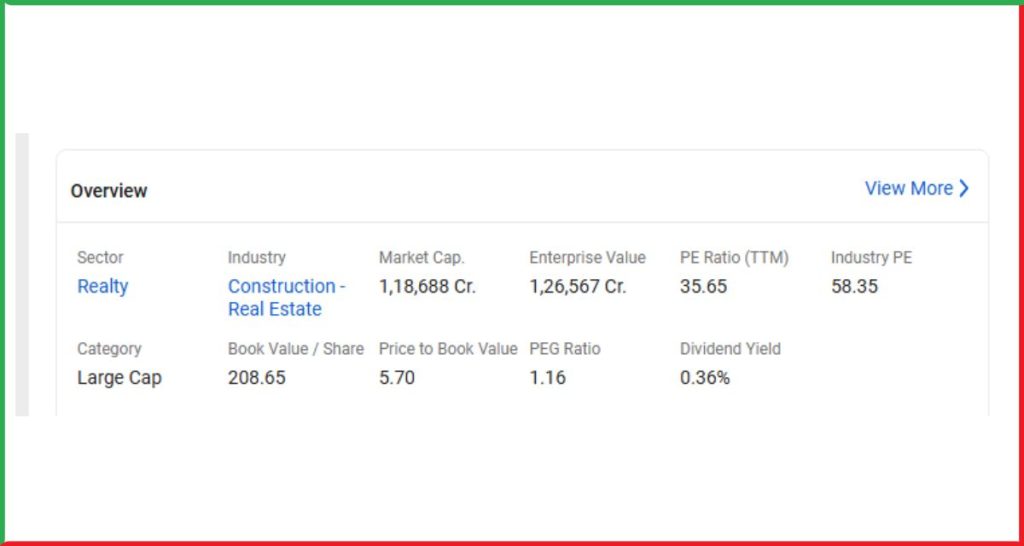Image resolution: width=1024 pixels, height=546 pixels.
Task: Click the Enterprise Value label
Action: (587, 258)
